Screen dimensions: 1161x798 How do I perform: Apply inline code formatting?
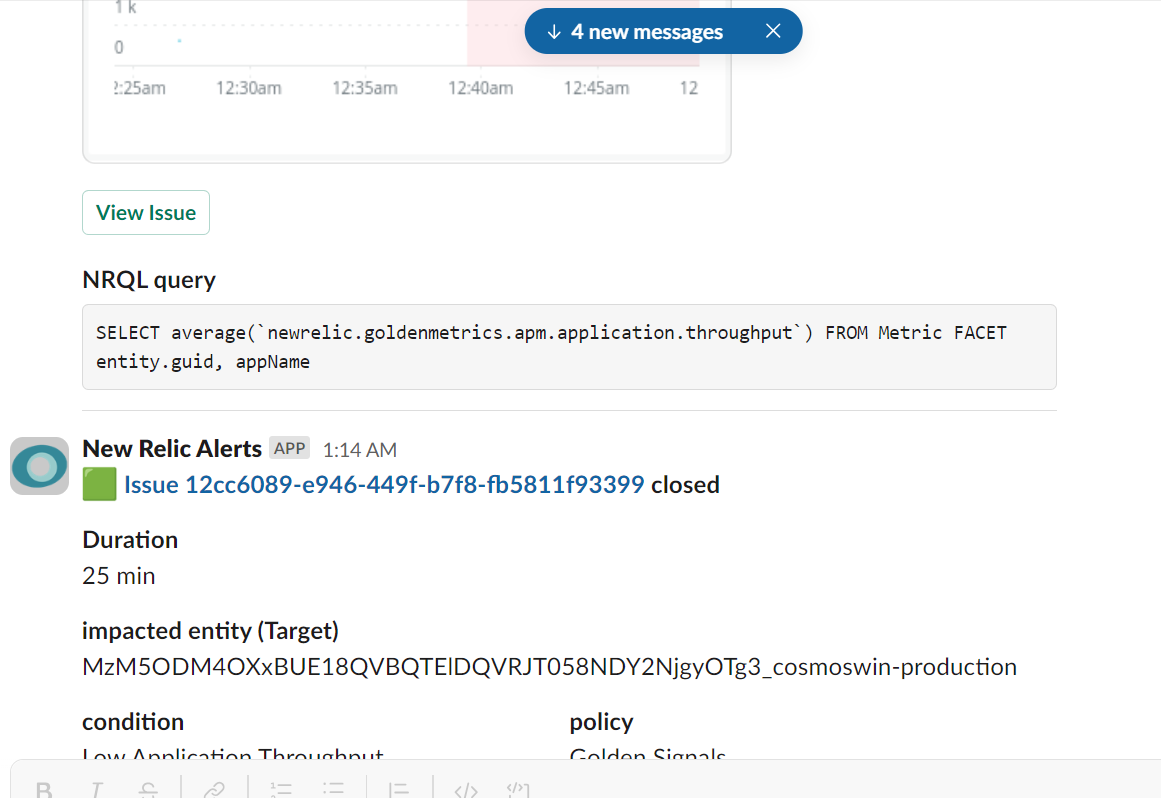coord(465,790)
